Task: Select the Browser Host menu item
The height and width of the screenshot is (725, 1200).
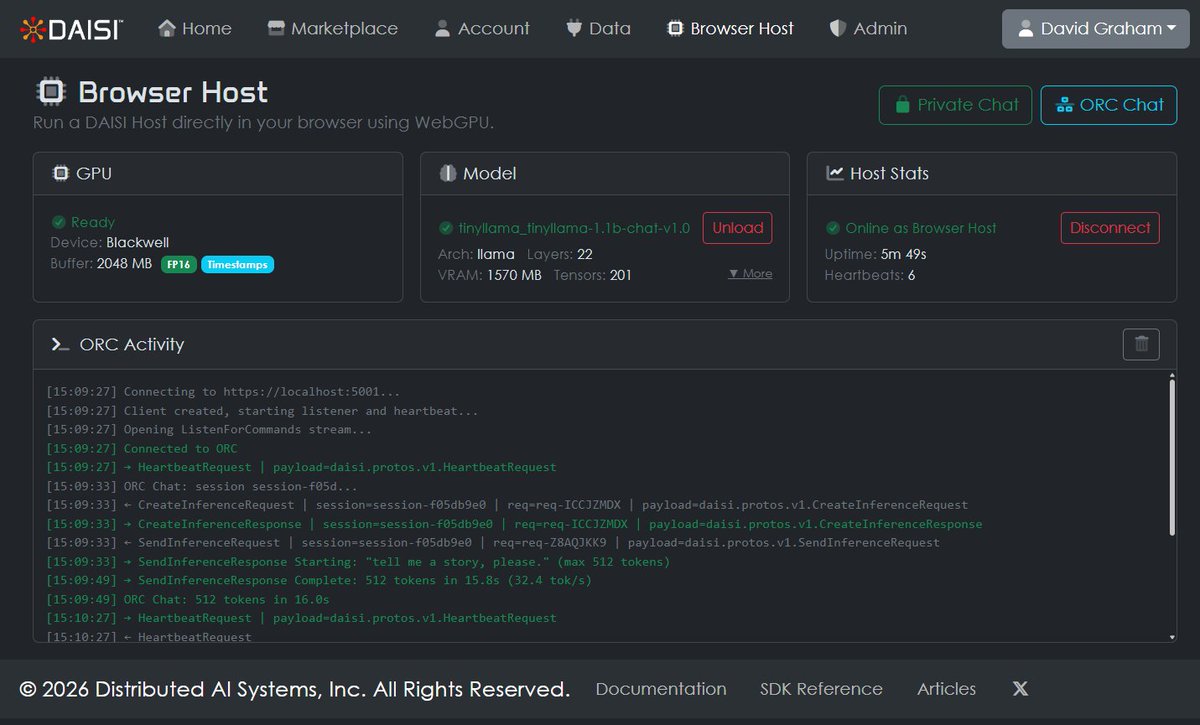Action: click(x=730, y=28)
